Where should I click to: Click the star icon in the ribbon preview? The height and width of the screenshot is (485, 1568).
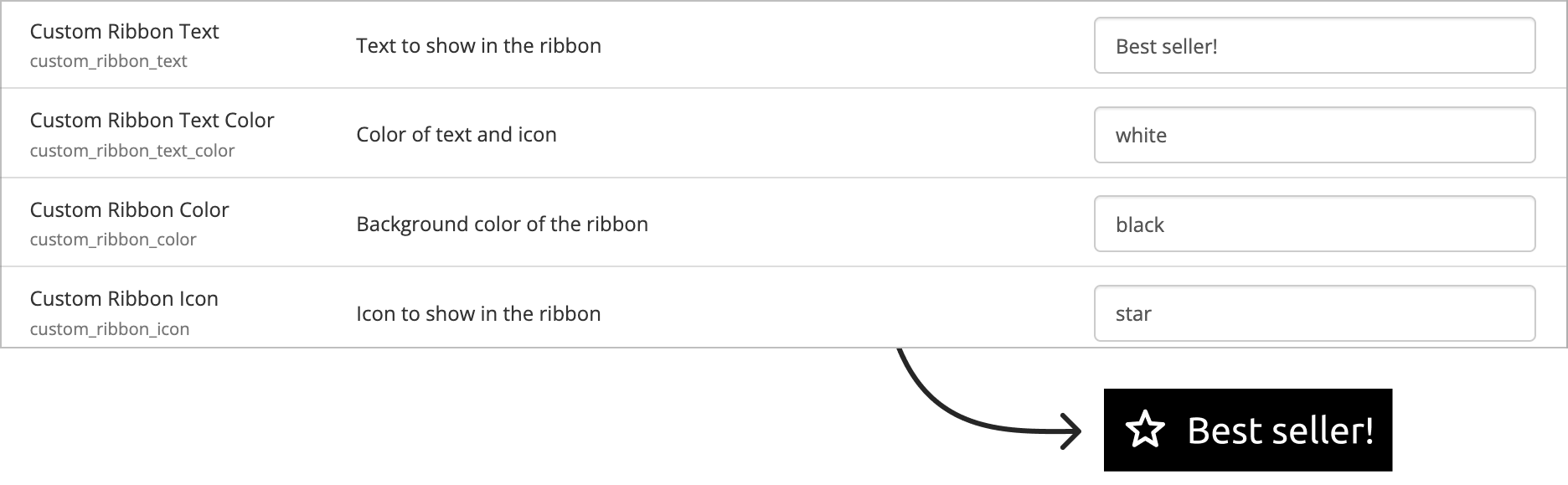[1144, 431]
